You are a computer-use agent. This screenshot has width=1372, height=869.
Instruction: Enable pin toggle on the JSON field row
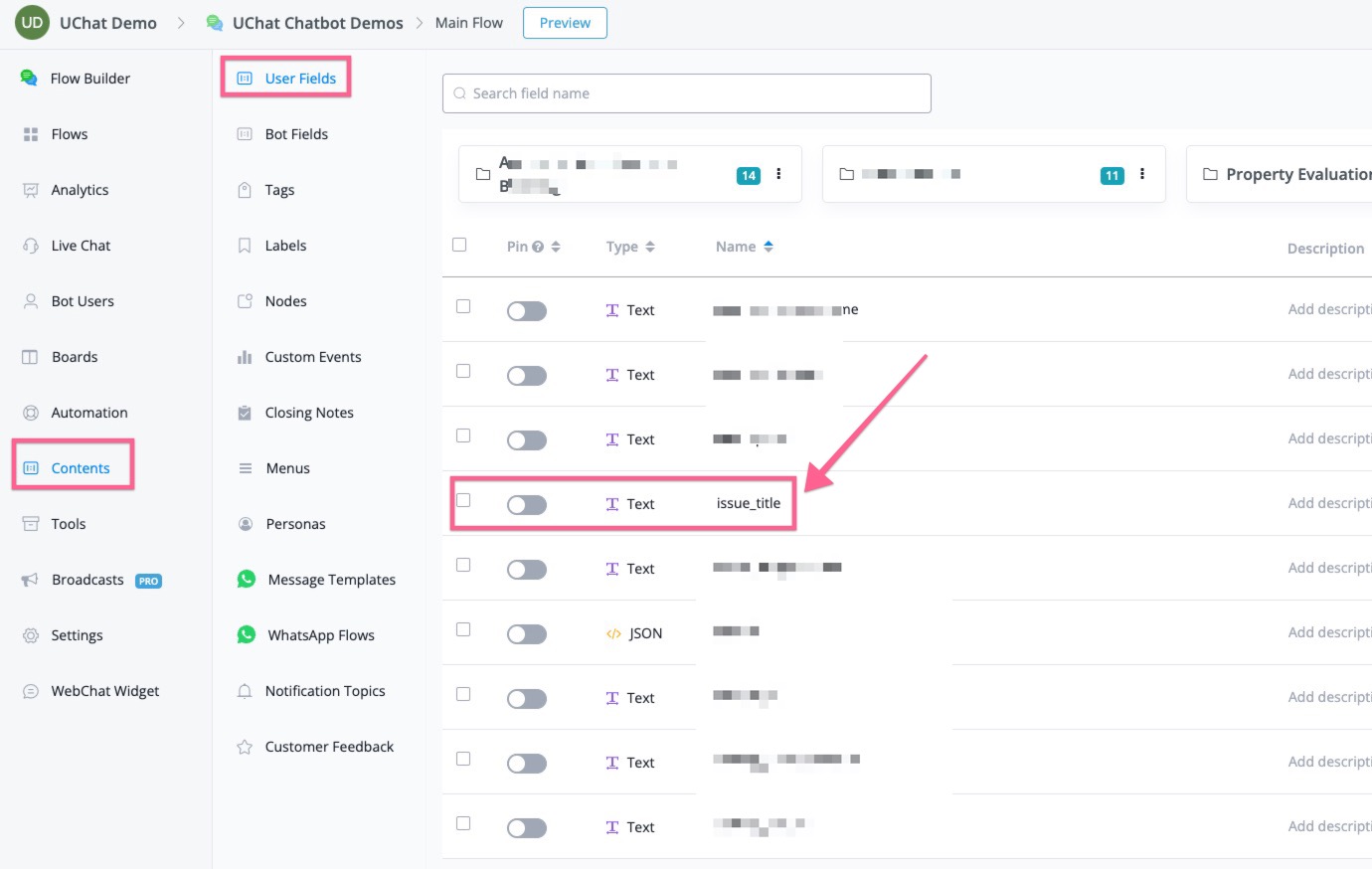[527, 634]
